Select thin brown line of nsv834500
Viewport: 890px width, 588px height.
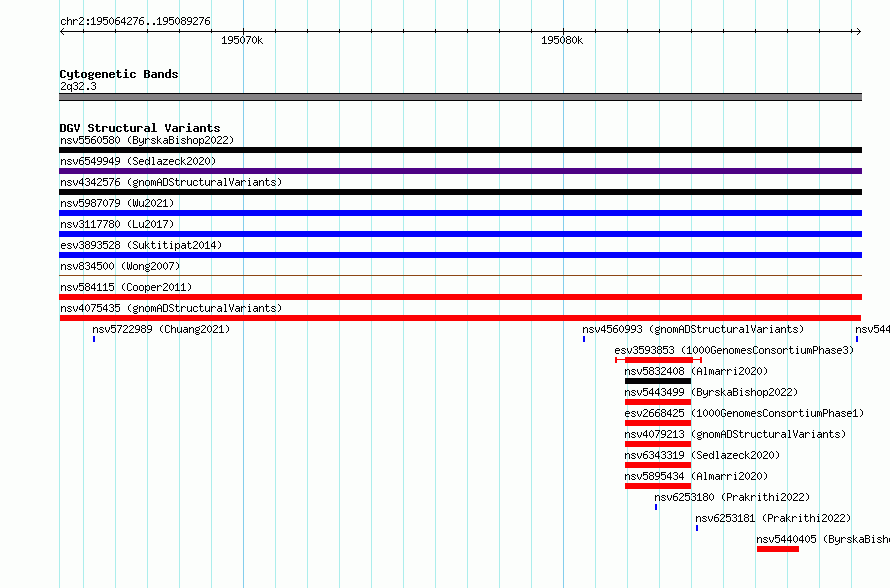[x=460, y=275]
